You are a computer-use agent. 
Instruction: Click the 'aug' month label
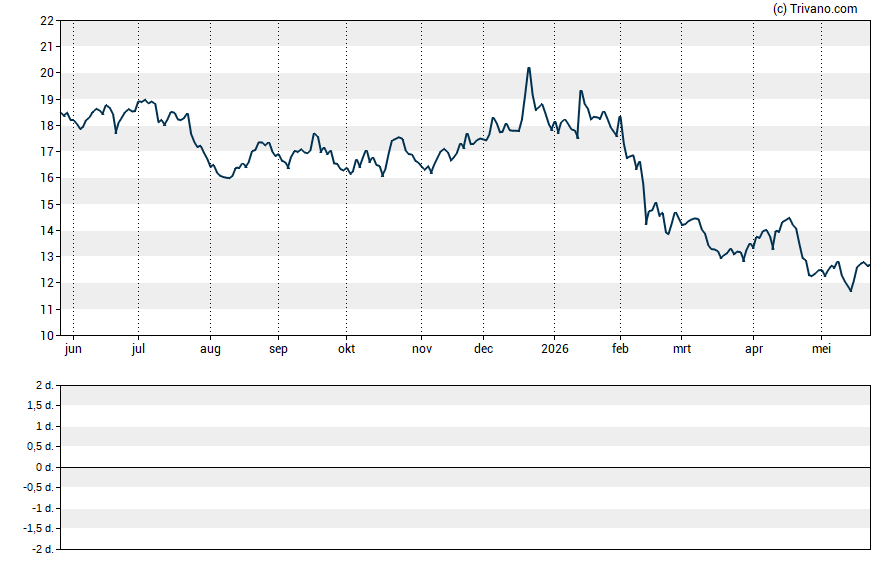click(x=210, y=349)
